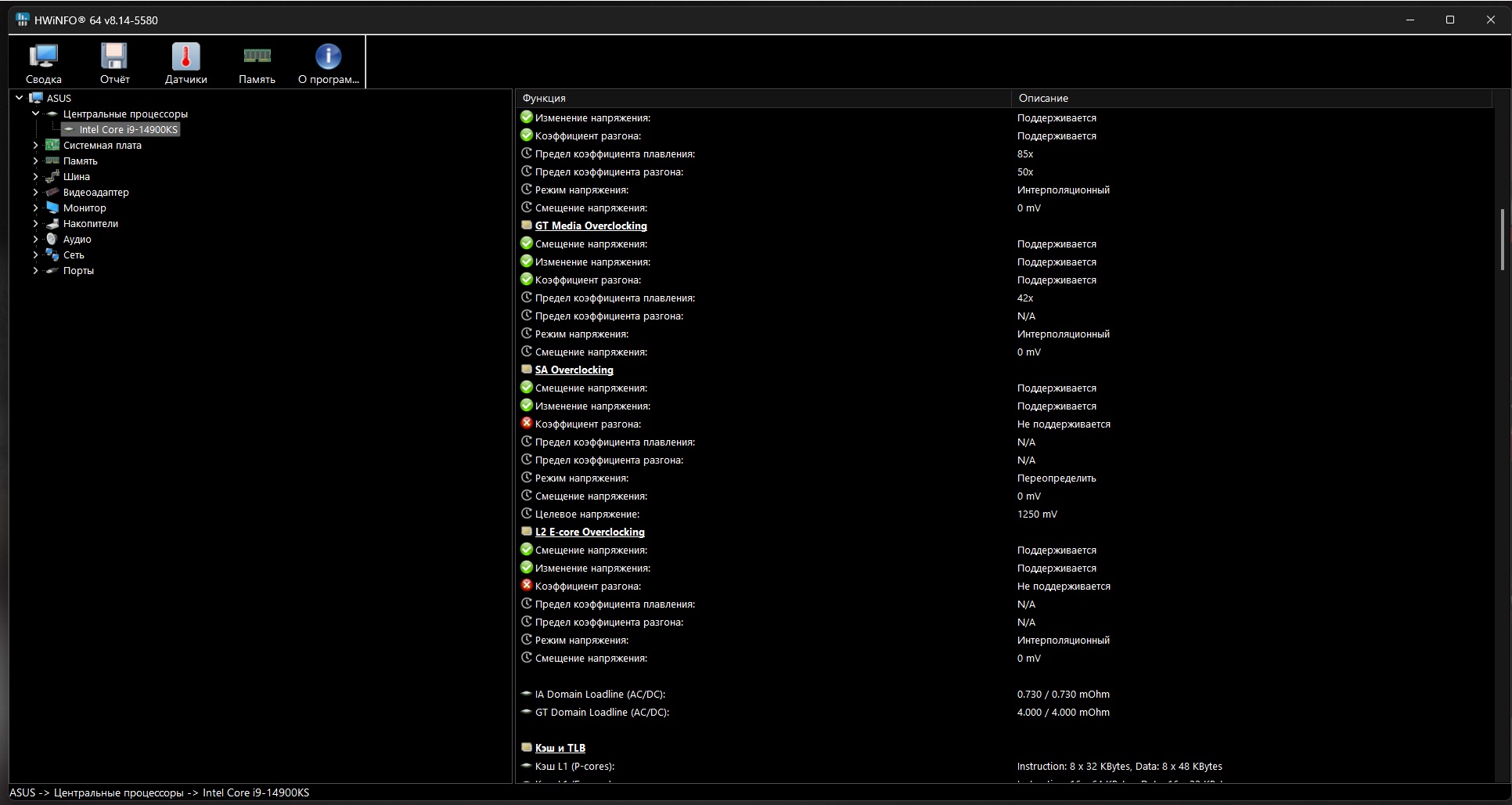
Task: Click the chip icon beside IA Domain Loadline
Action: (527, 694)
